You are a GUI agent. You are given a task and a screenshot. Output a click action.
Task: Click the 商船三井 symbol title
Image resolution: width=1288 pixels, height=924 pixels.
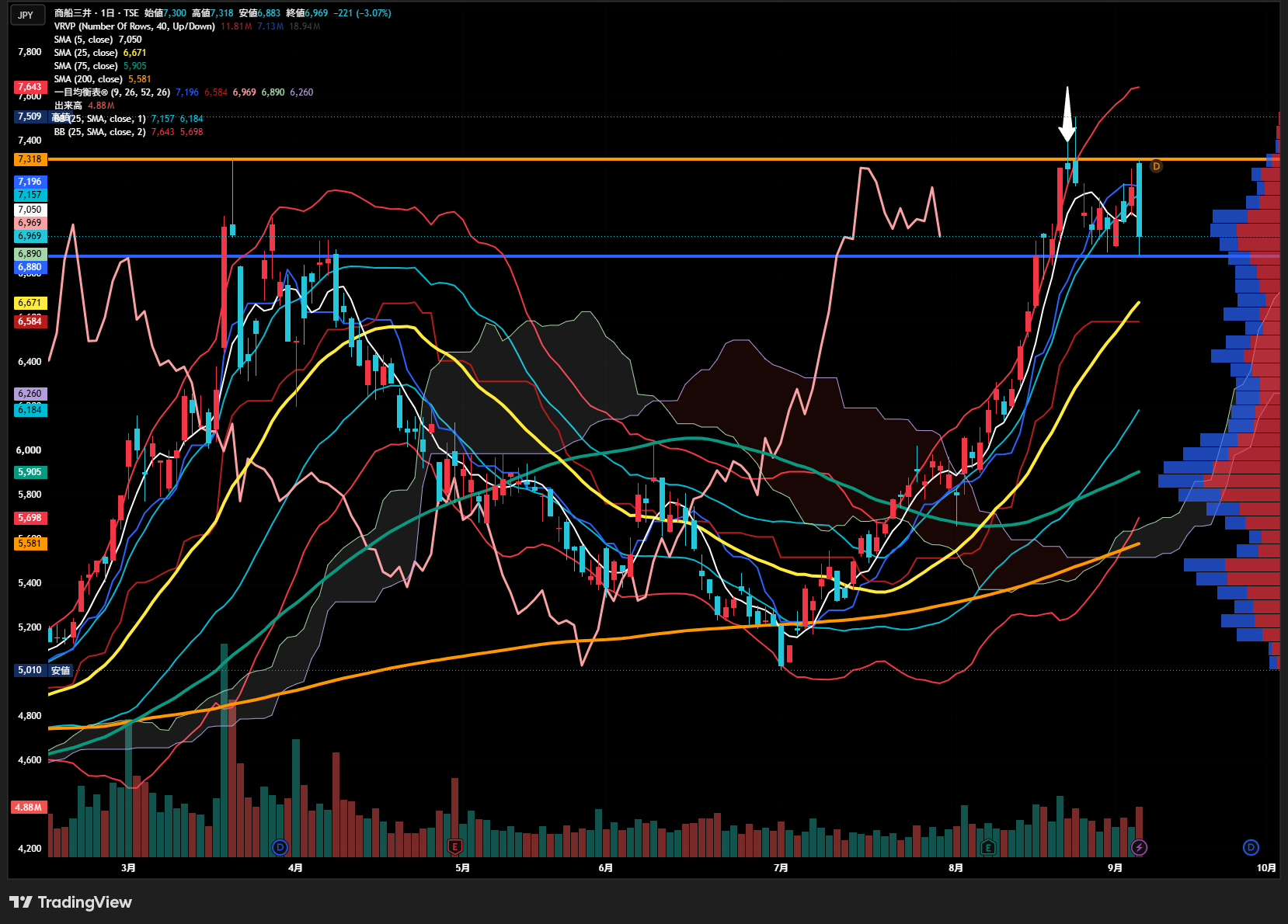(74, 13)
